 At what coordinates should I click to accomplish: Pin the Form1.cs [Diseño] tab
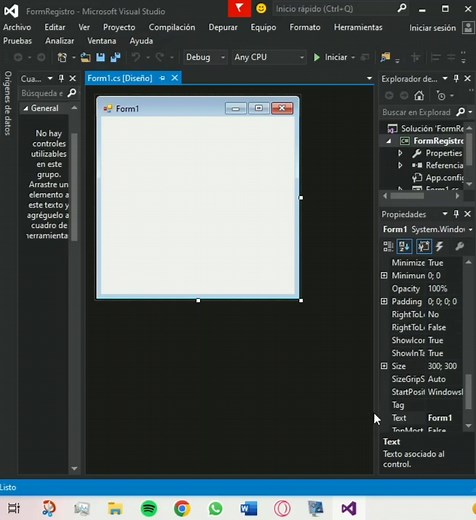coord(162,78)
